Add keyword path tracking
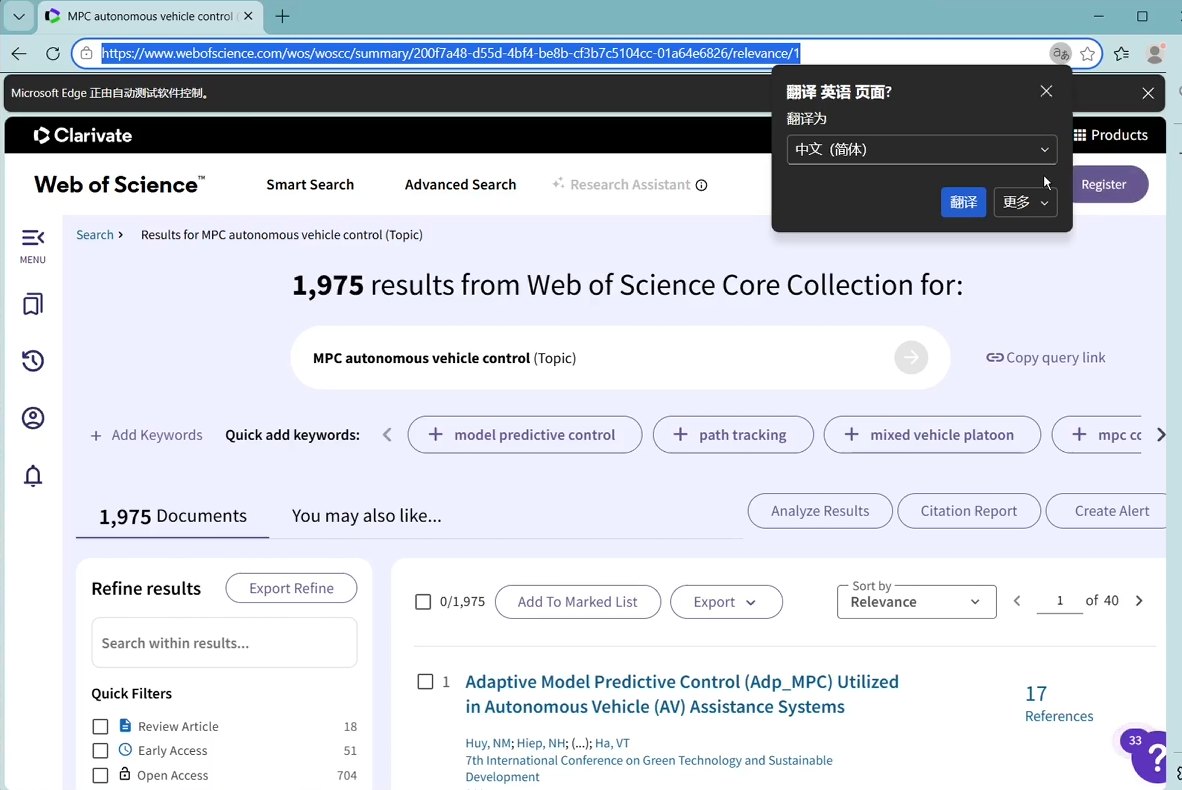Image resolution: width=1182 pixels, height=790 pixels. point(733,435)
